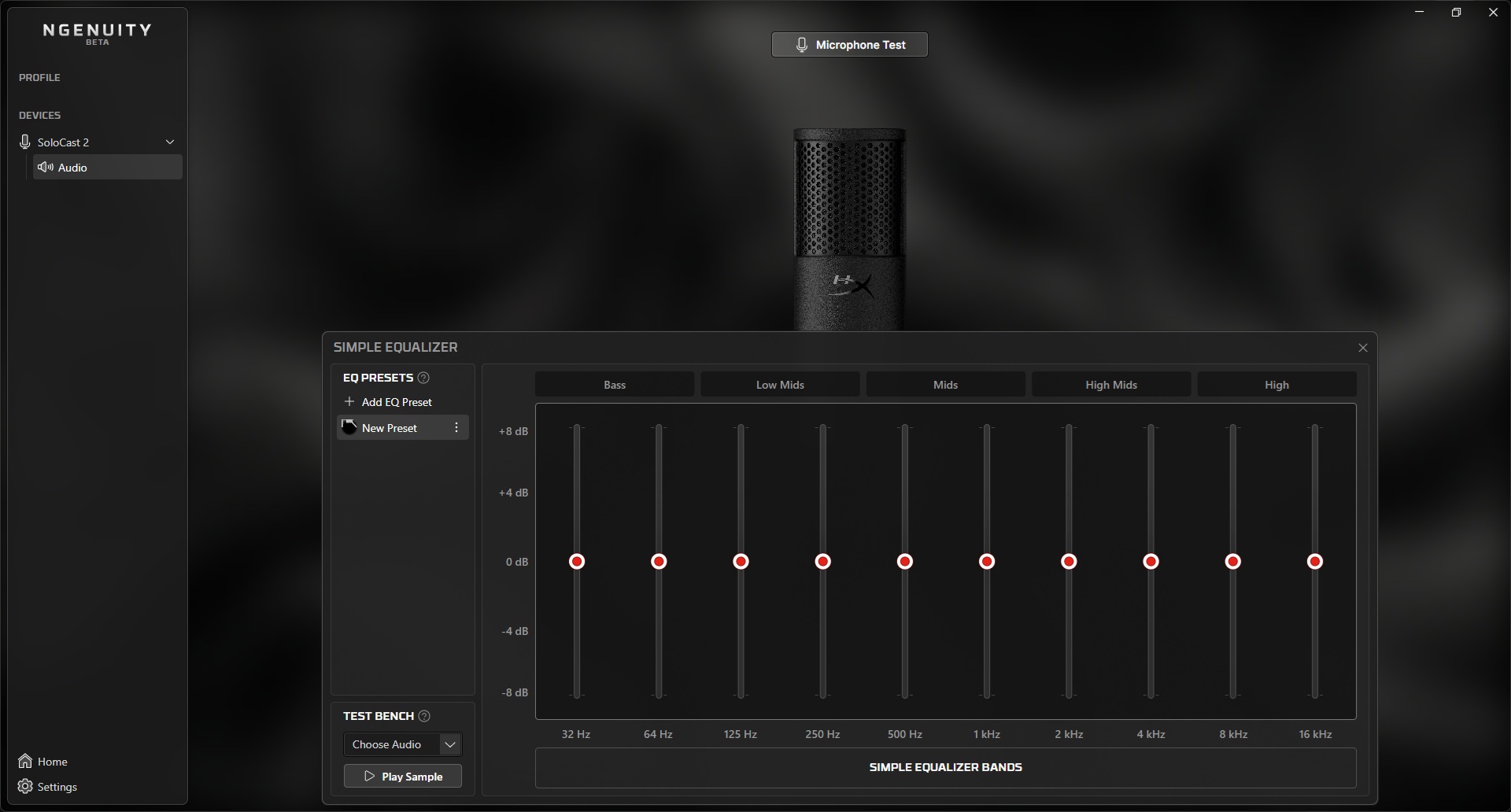The width and height of the screenshot is (1511, 812).
Task: Click the New Preset thumbnail icon
Action: [x=349, y=428]
